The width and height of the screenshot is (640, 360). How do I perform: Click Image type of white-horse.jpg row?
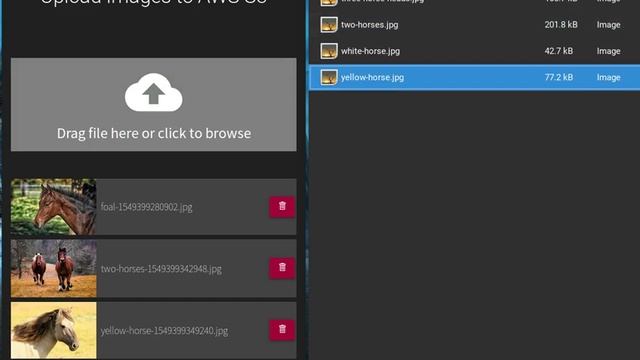[608, 51]
